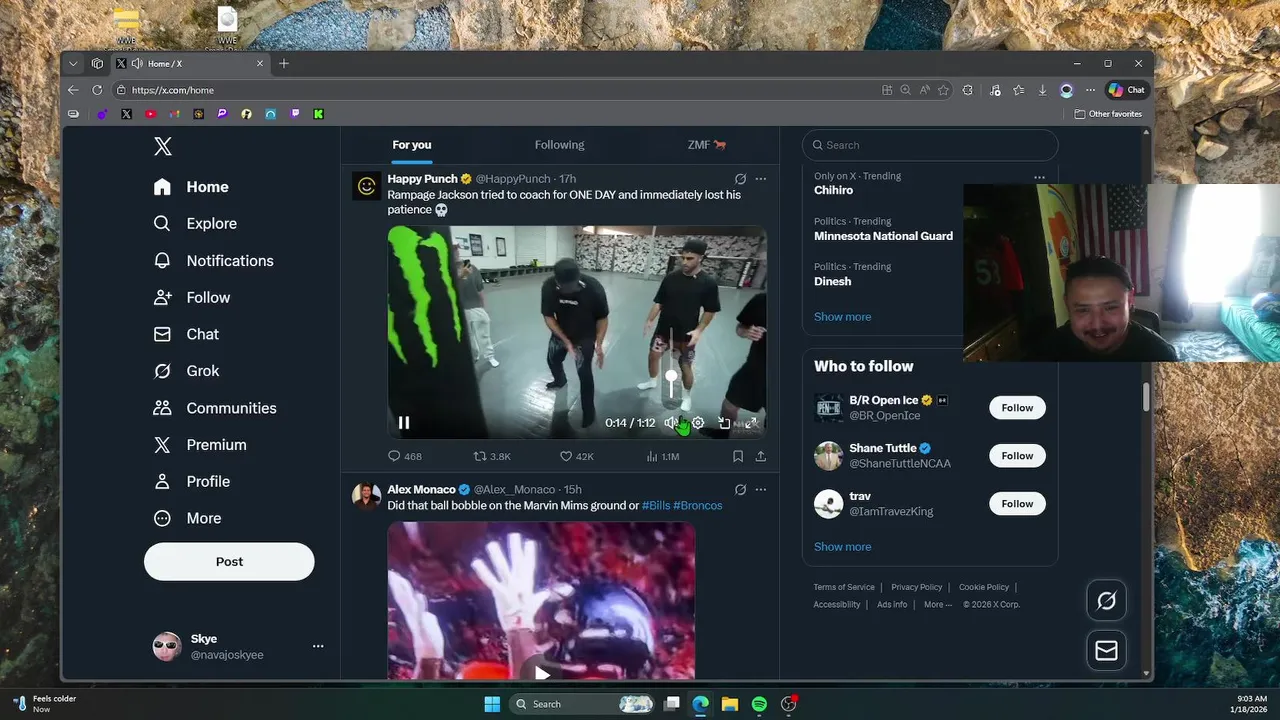
Task: Open the Explore page
Action: 195,224
